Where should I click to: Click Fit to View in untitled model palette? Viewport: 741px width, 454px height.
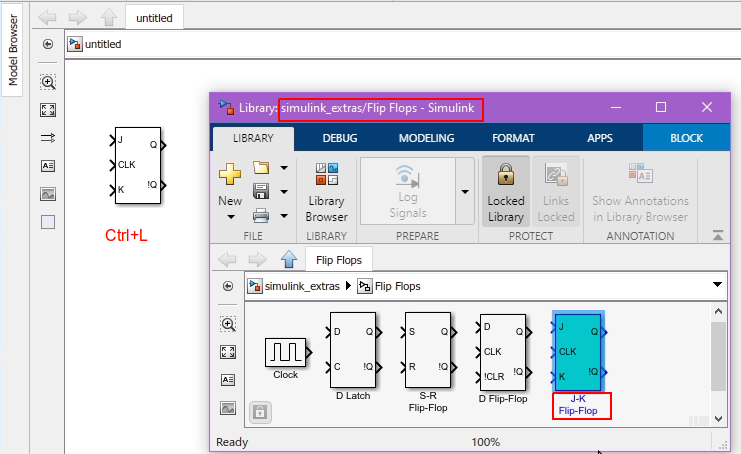pyautogui.click(x=48, y=110)
